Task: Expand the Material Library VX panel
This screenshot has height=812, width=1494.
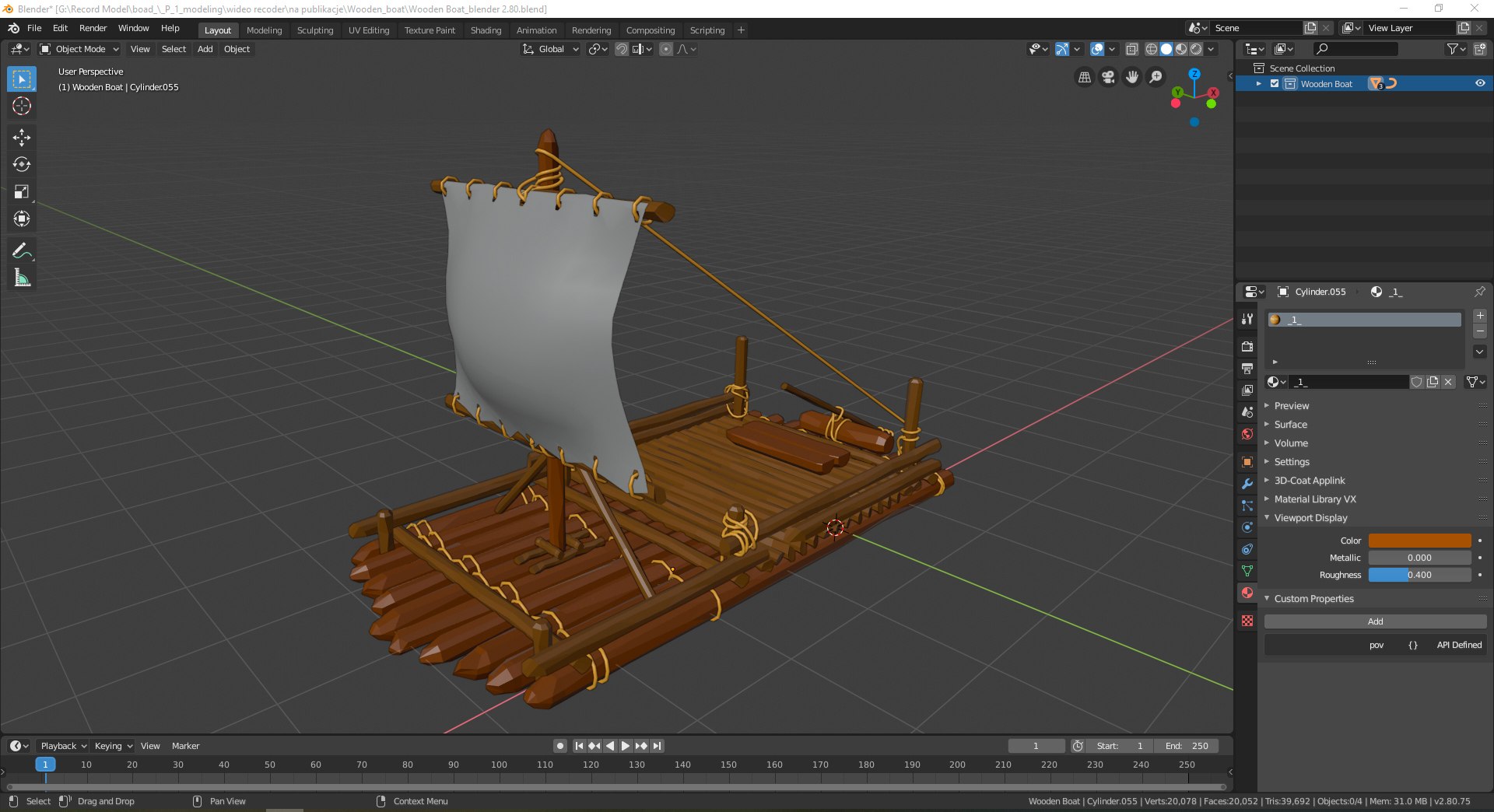Action: pyautogui.click(x=1315, y=499)
